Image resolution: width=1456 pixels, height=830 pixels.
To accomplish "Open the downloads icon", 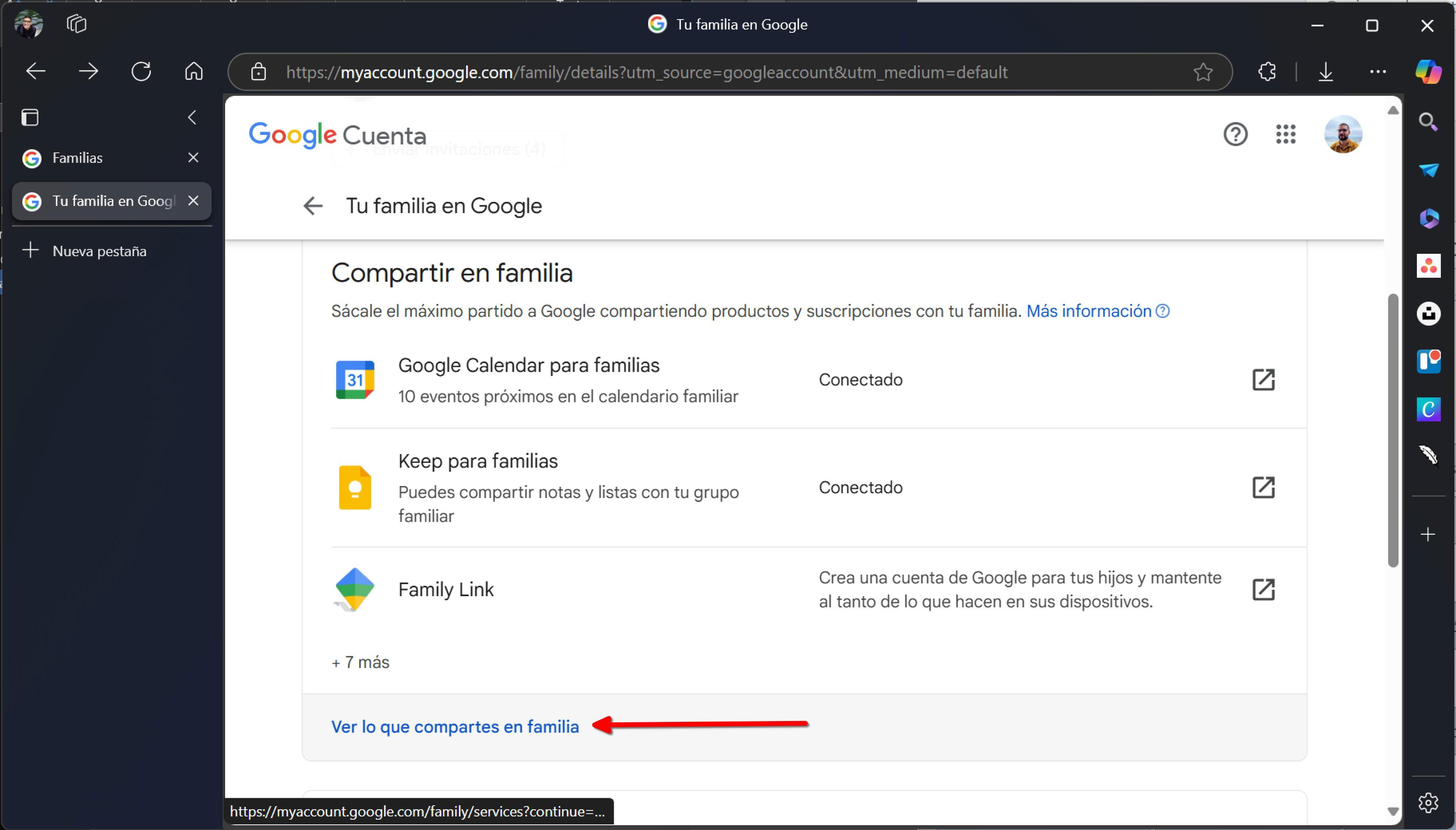I will pos(1326,72).
